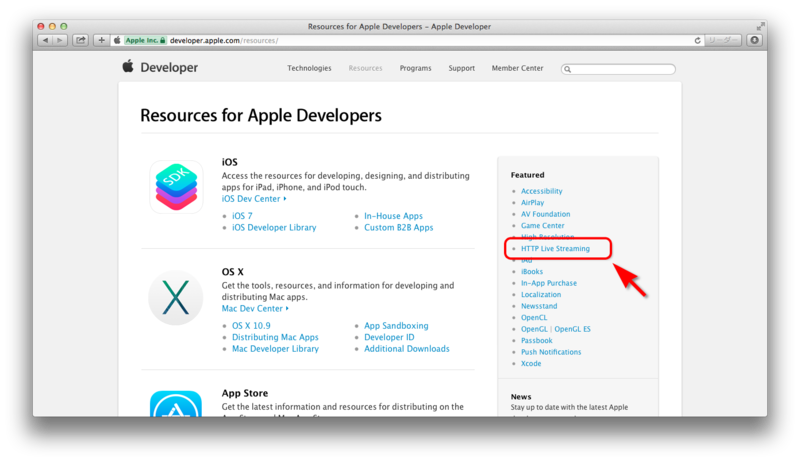Click the News sidebar heading
Viewport: 800px width, 462px height.
(x=521, y=397)
